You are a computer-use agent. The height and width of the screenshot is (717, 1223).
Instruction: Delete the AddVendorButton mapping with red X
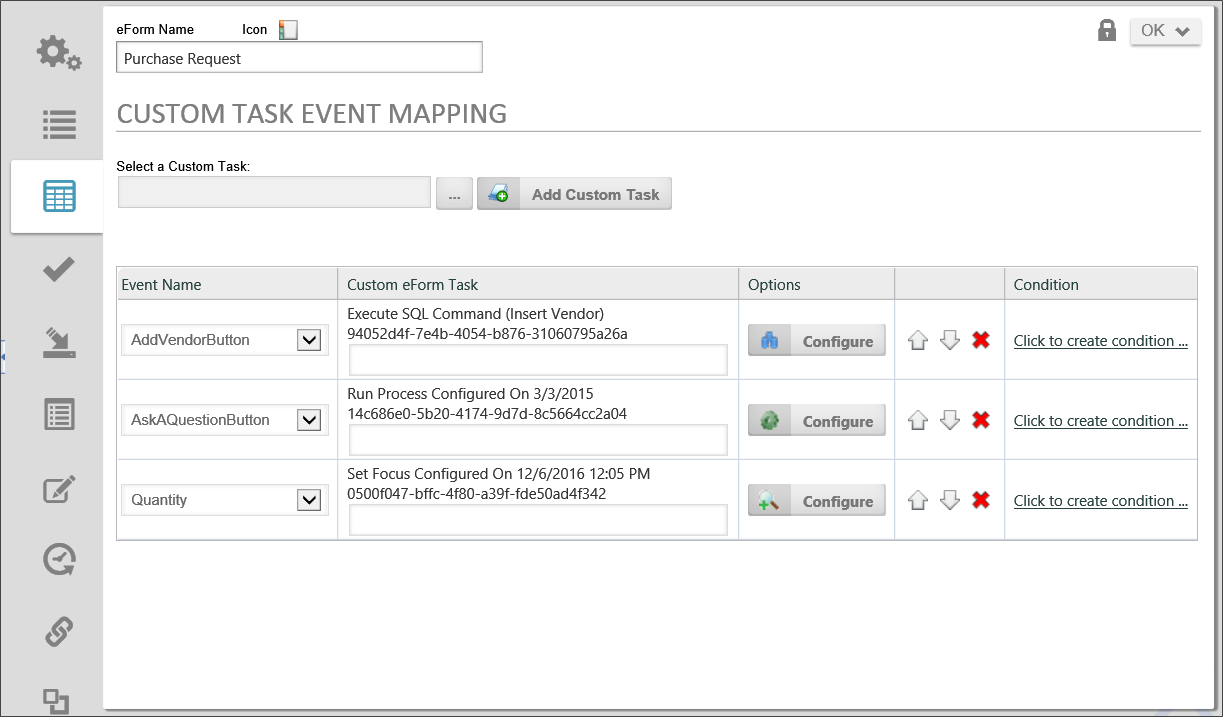(x=980, y=340)
